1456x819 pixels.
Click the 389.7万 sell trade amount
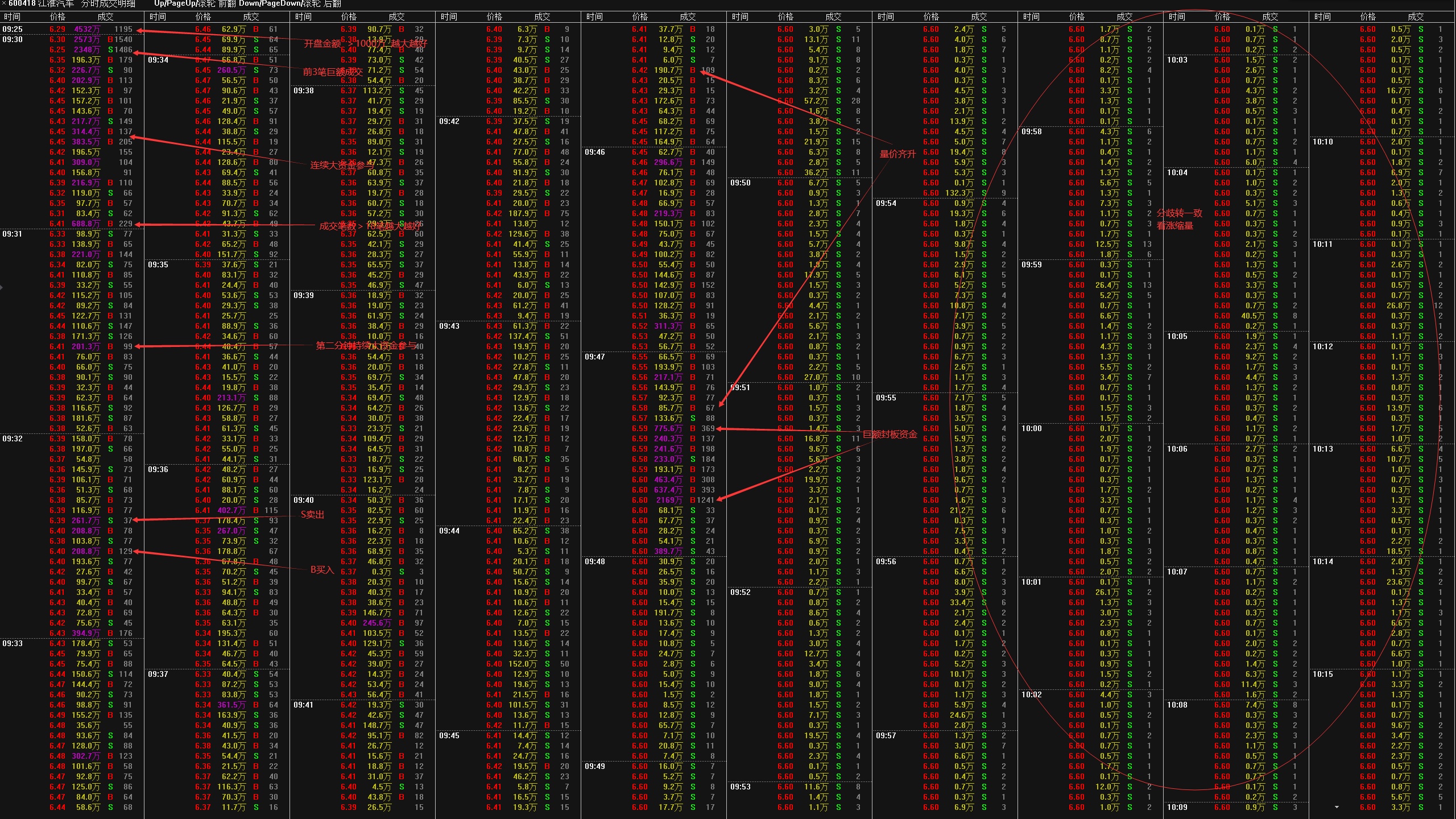668,551
